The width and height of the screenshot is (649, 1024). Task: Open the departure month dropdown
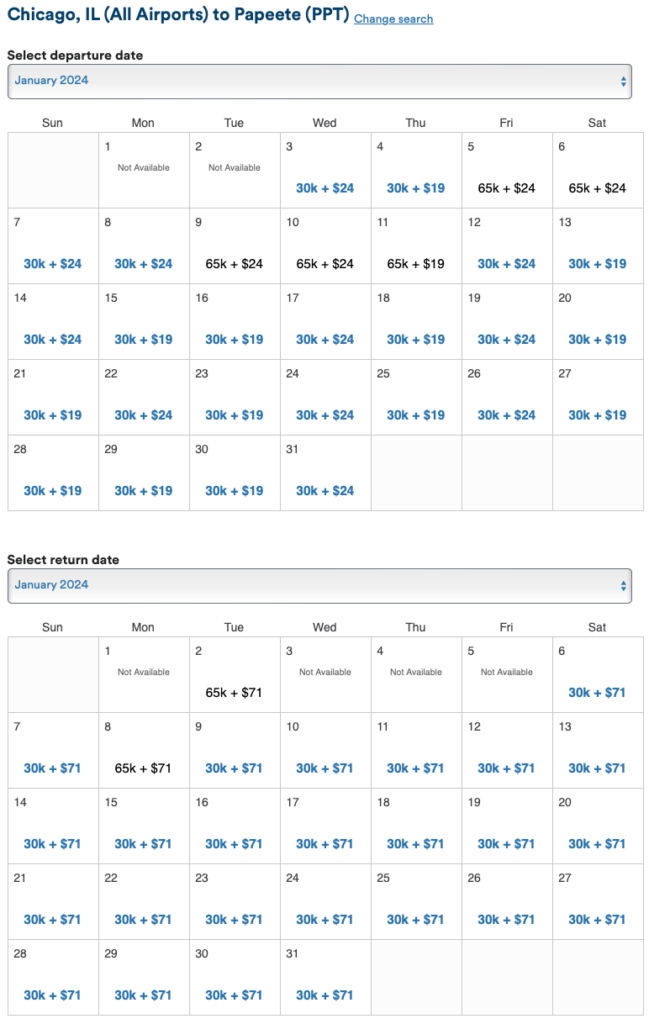coord(319,81)
